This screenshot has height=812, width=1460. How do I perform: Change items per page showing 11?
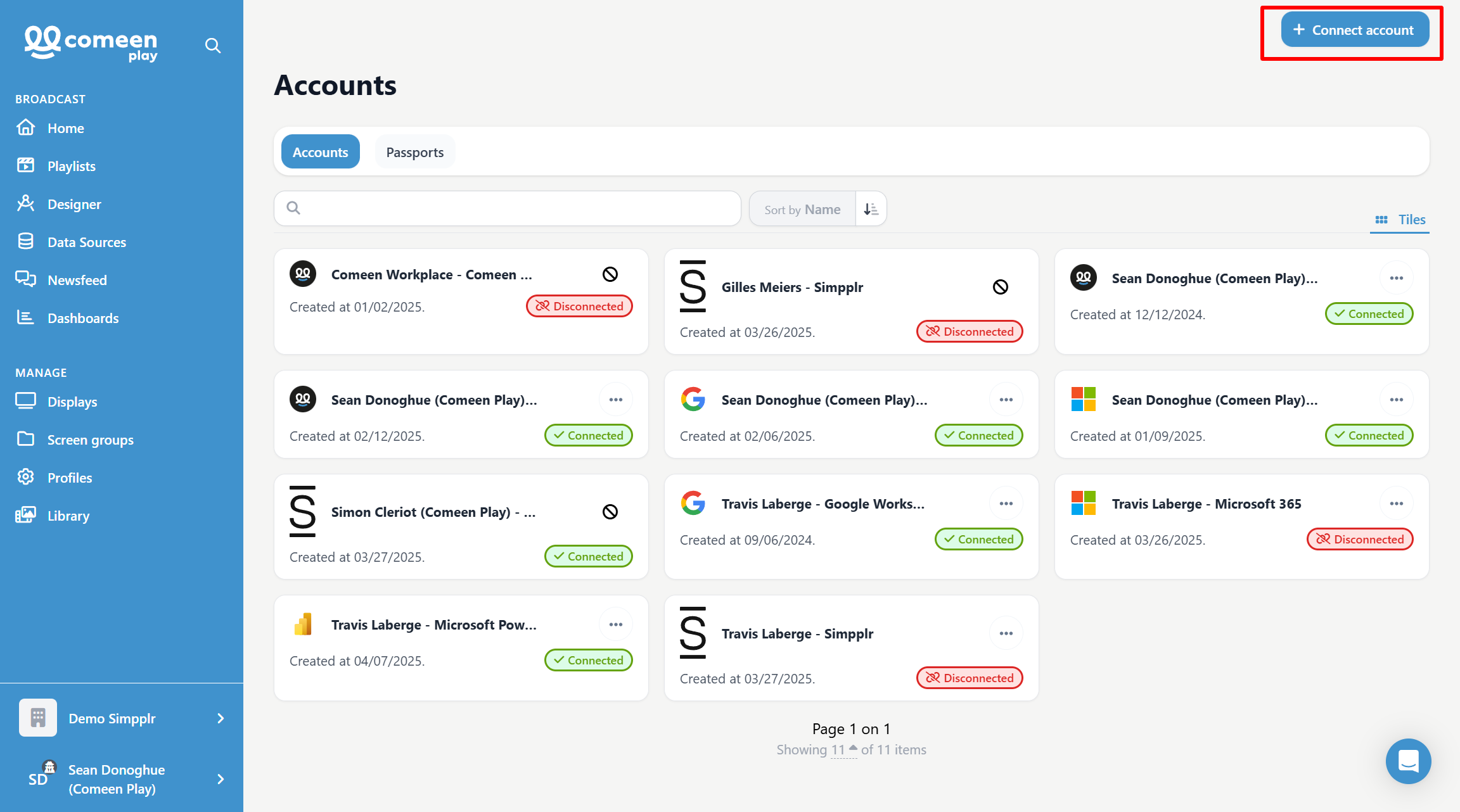point(844,750)
